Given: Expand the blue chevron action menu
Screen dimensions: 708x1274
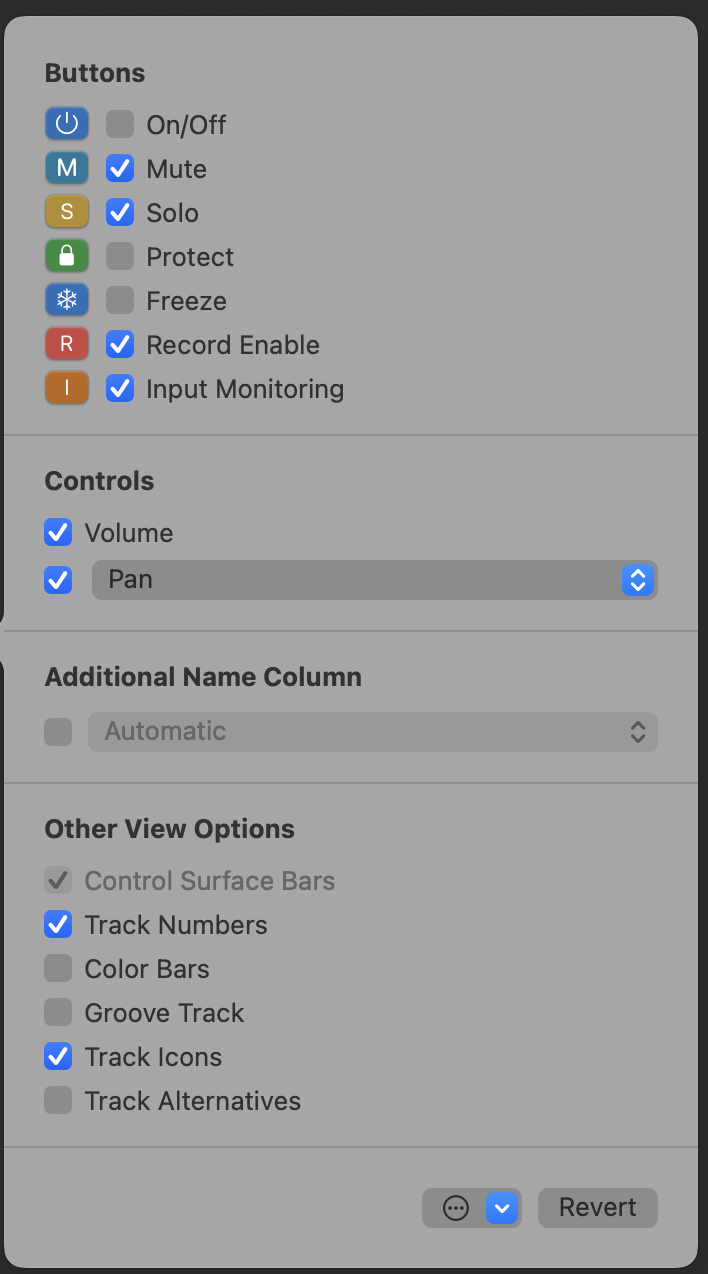Looking at the screenshot, I should coord(502,1208).
